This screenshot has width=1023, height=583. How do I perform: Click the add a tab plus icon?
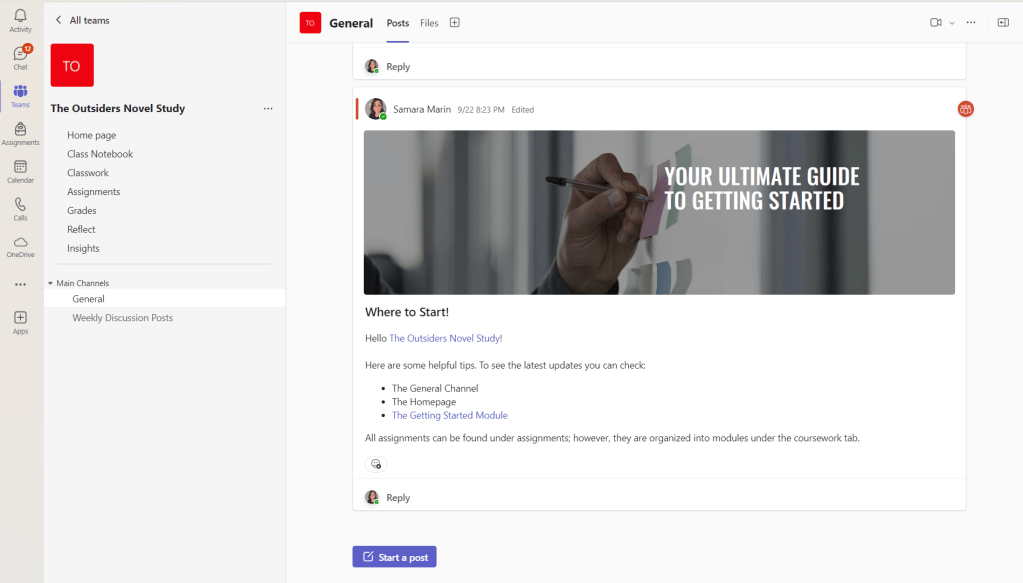point(454,23)
